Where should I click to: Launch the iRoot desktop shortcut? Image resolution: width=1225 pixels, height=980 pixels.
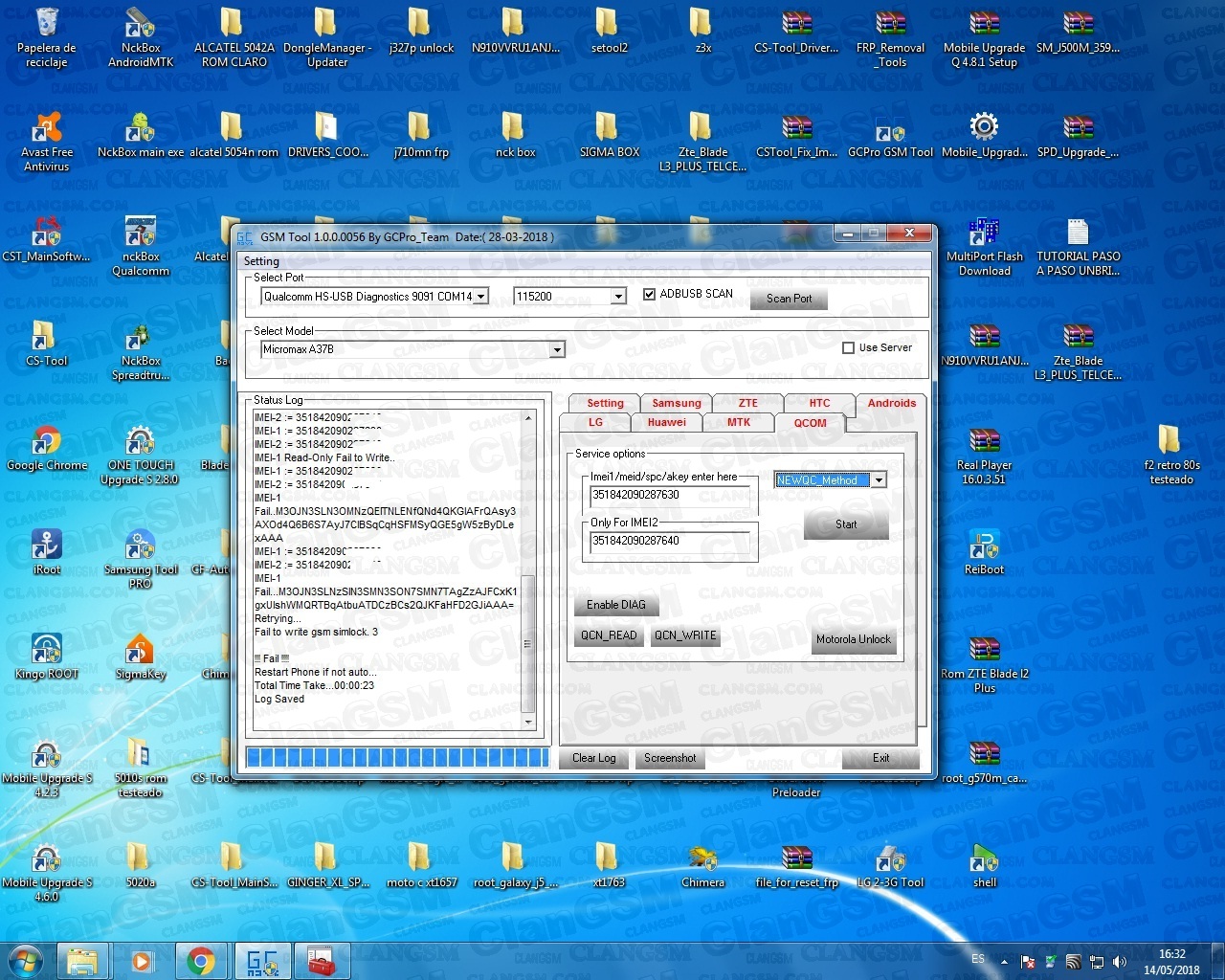tap(46, 553)
